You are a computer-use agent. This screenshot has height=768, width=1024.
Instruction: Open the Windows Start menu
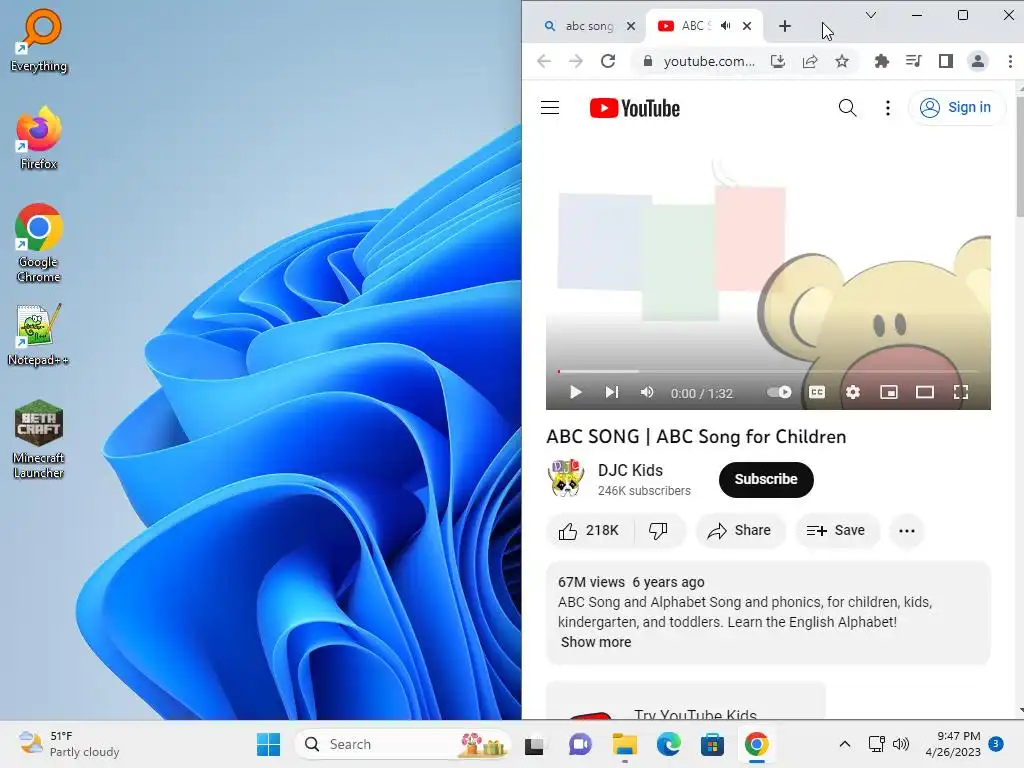point(268,744)
